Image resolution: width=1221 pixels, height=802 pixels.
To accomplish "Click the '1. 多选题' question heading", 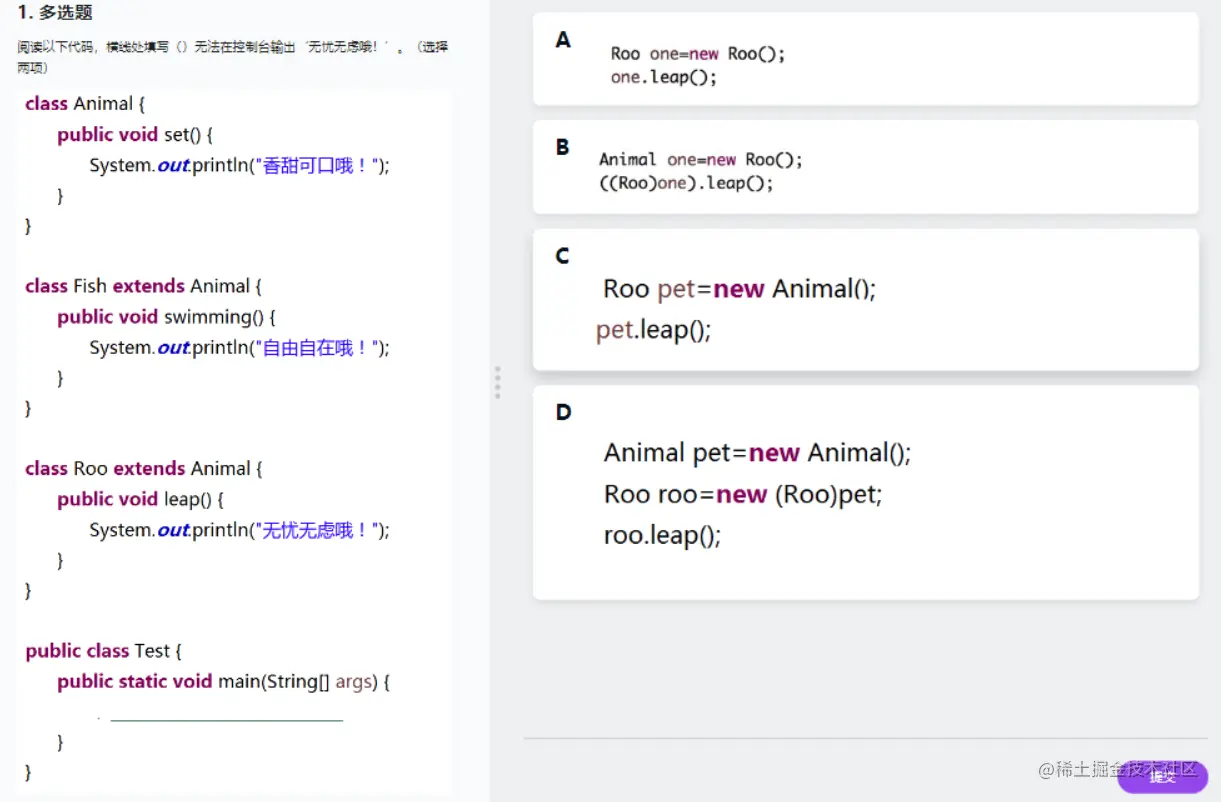I will coord(56,13).
